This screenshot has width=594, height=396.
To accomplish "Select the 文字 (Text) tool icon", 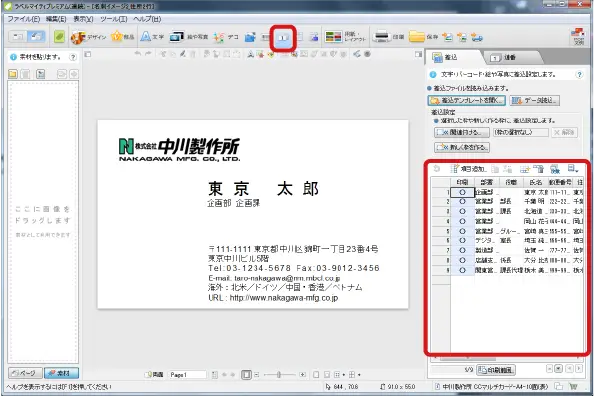I will [x=152, y=37].
